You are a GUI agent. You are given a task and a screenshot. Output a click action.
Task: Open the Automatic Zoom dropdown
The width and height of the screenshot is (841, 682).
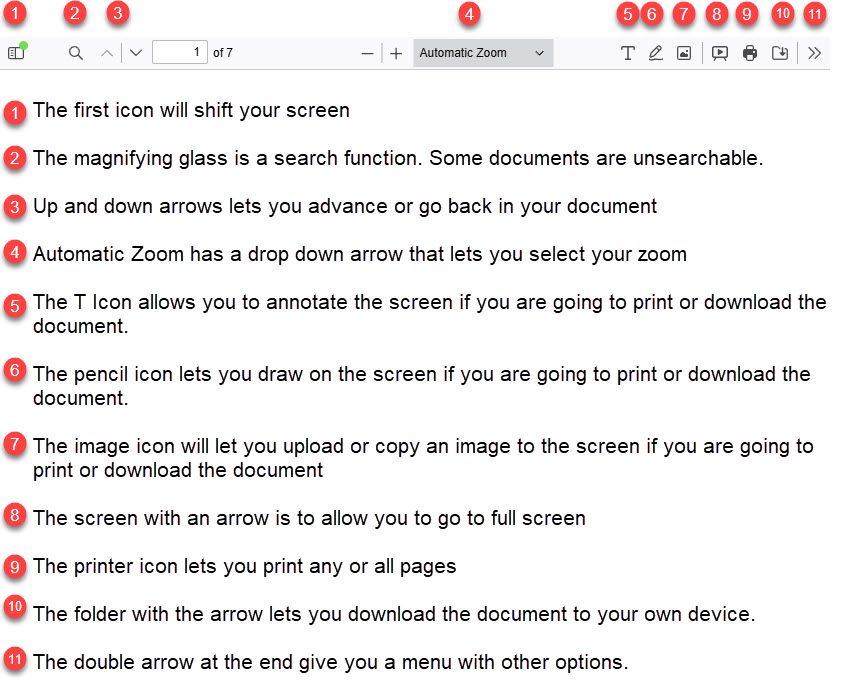coord(483,53)
